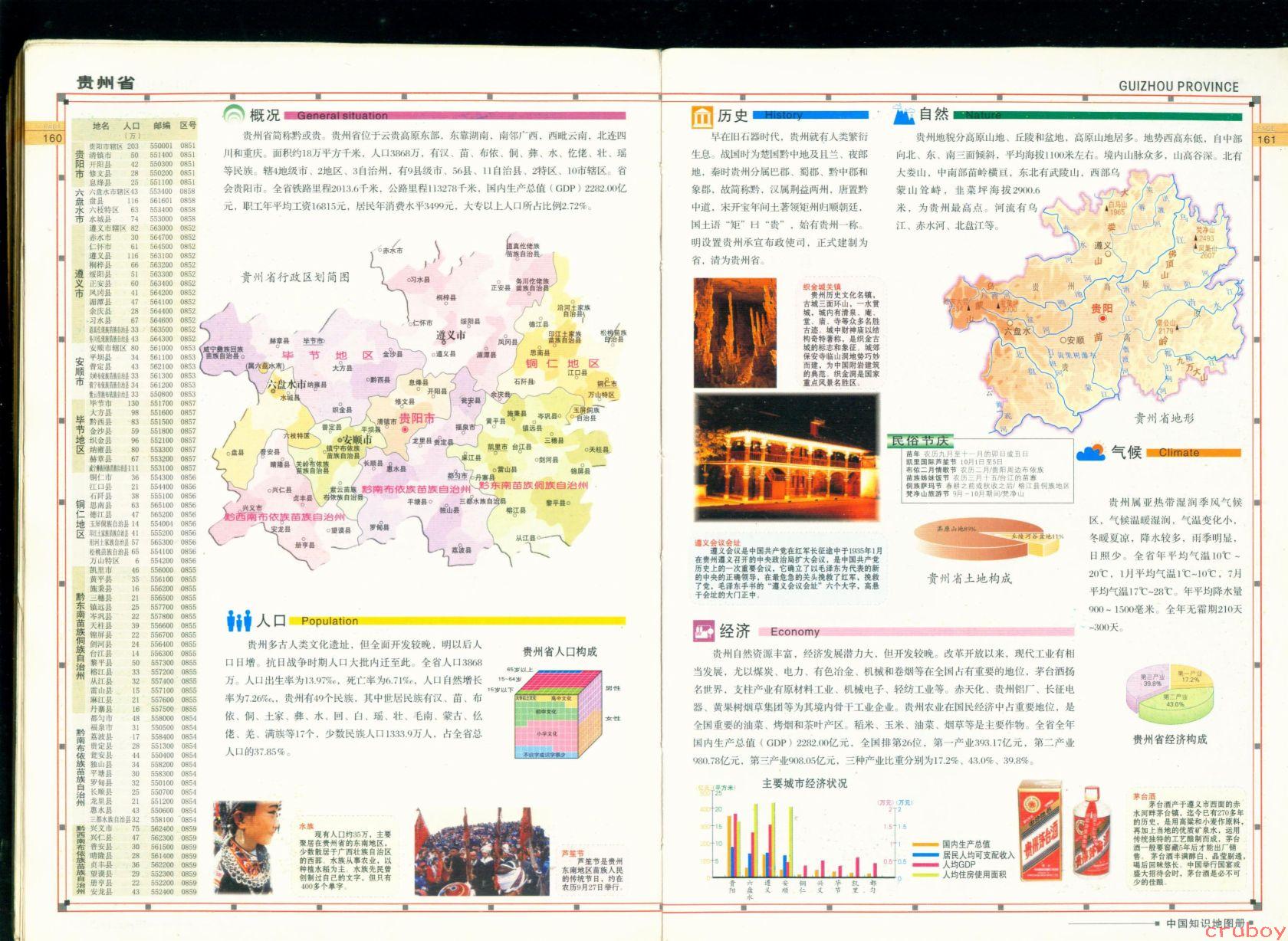Screen dimensions: 1288x941
Task: Click the 毕节地区 label on the map
Action: coord(327,356)
